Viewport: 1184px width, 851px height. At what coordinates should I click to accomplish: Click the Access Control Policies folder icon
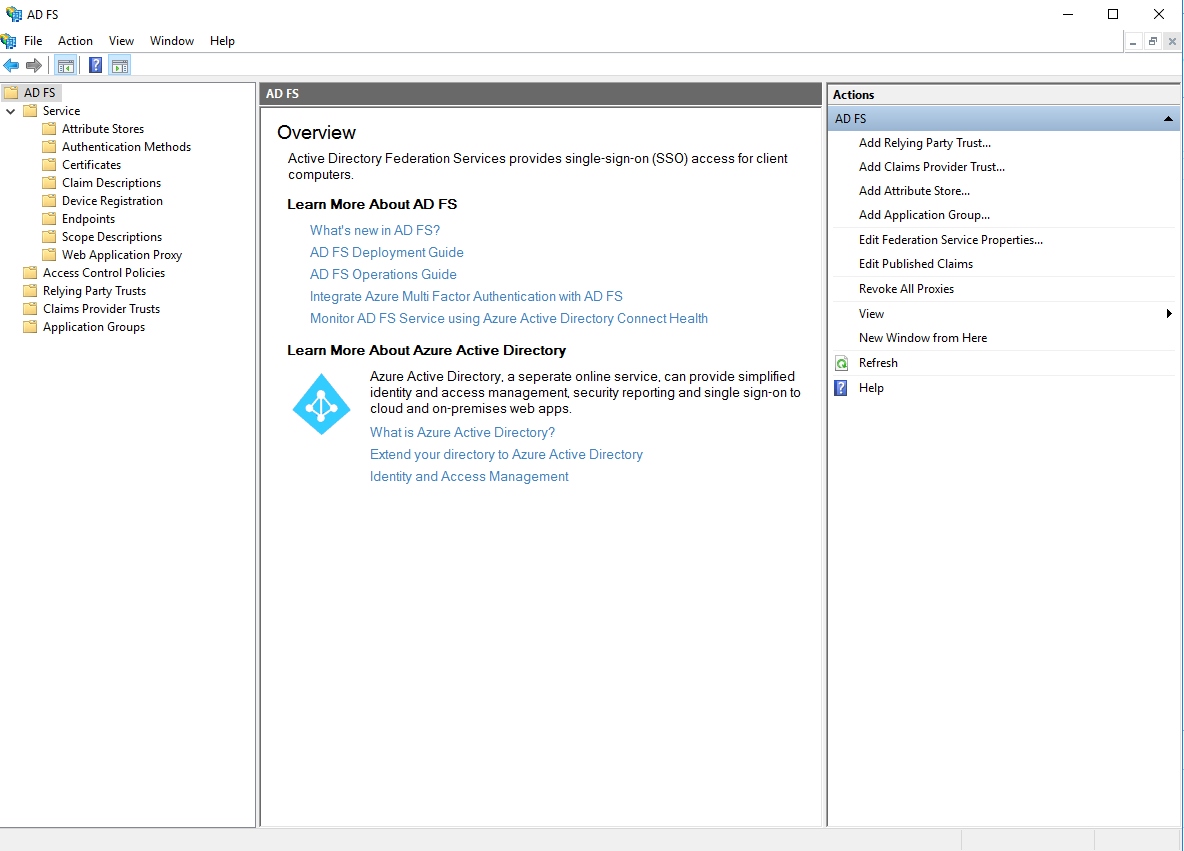30,273
